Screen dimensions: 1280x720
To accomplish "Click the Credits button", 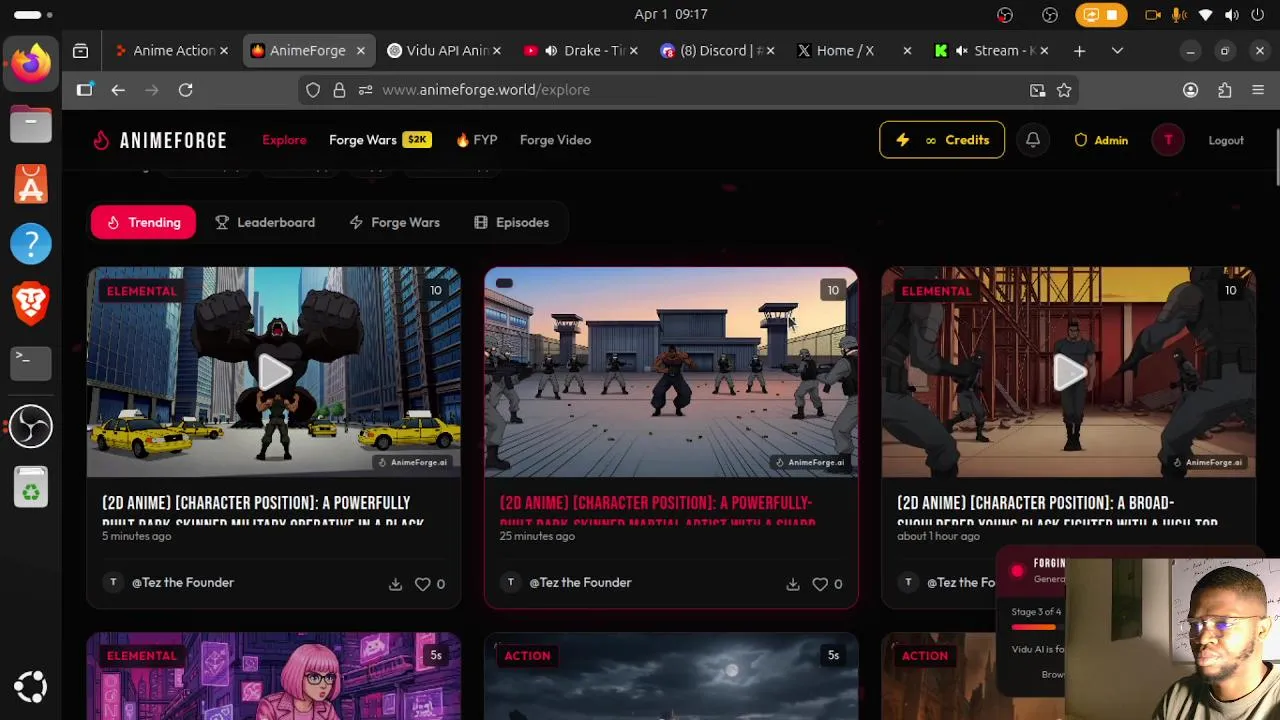I will pyautogui.click(x=942, y=140).
